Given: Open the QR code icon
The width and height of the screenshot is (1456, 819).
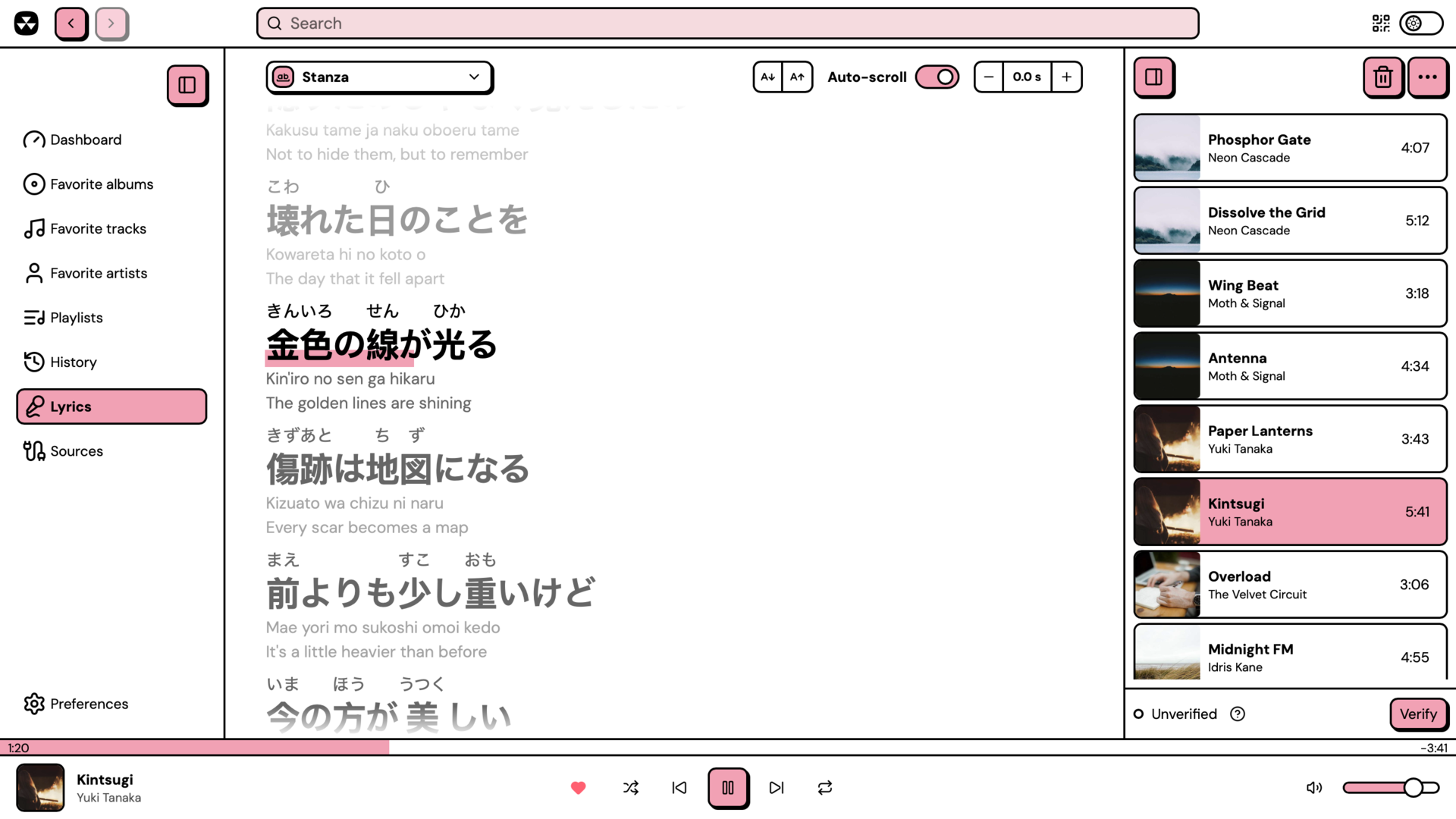Looking at the screenshot, I should (1381, 24).
